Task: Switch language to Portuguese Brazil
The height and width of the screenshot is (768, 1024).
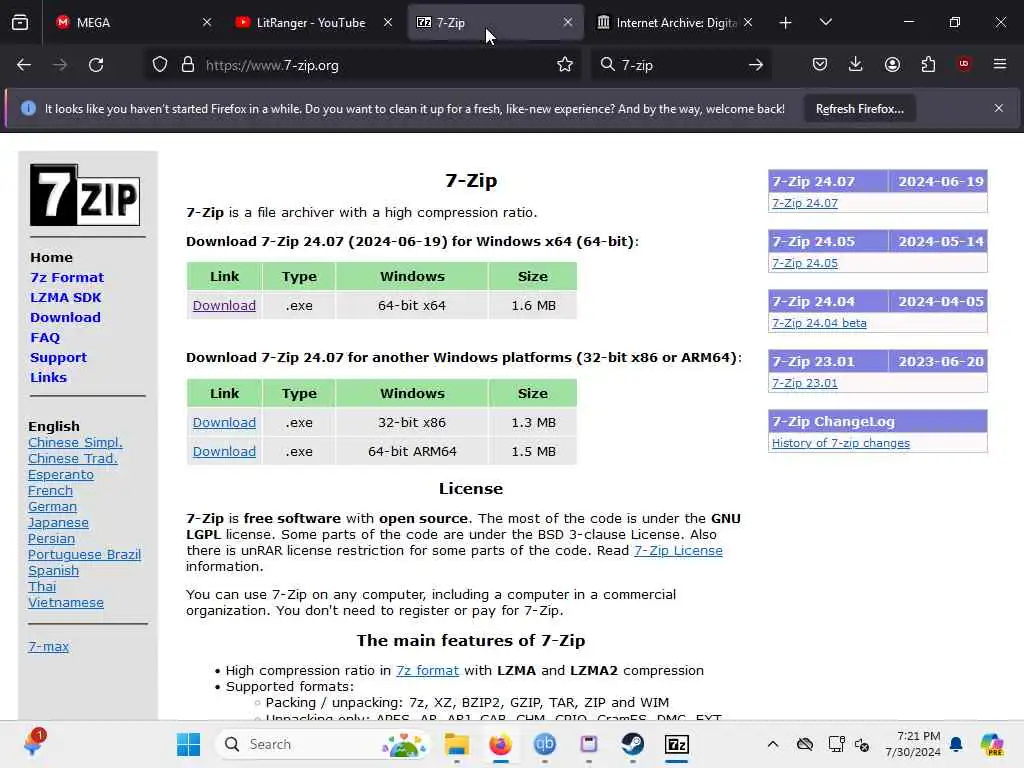Action: pos(84,555)
